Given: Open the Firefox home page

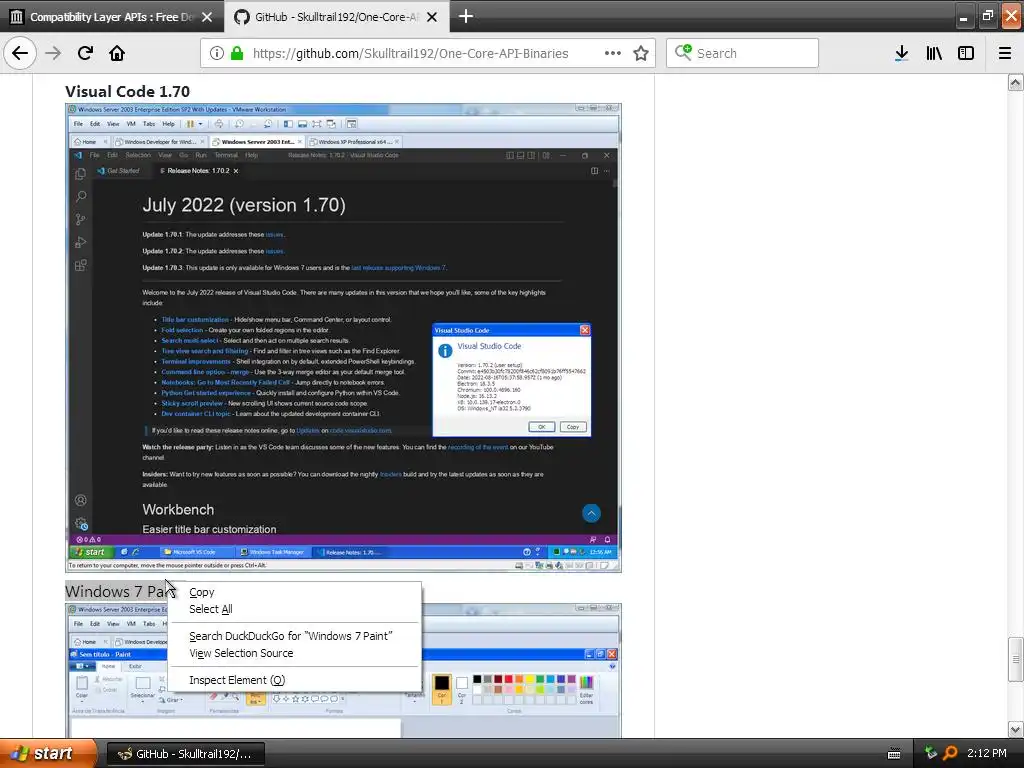Looking at the screenshot, I should click(117, 53).
